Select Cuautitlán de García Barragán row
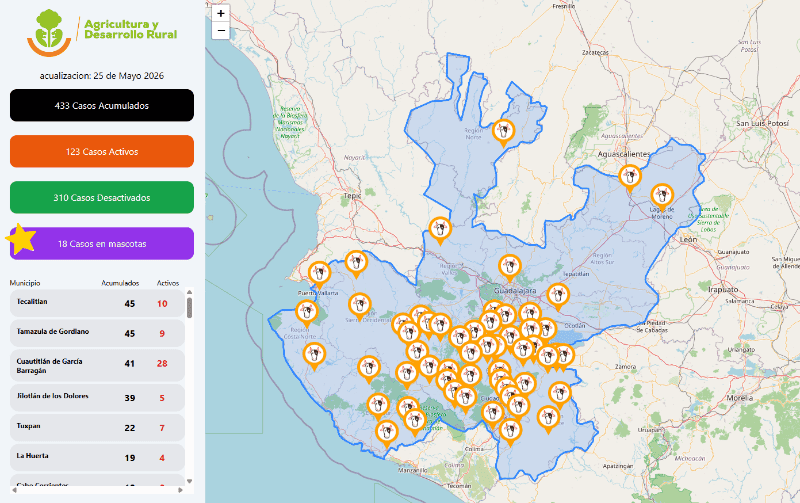 [97, 365]
